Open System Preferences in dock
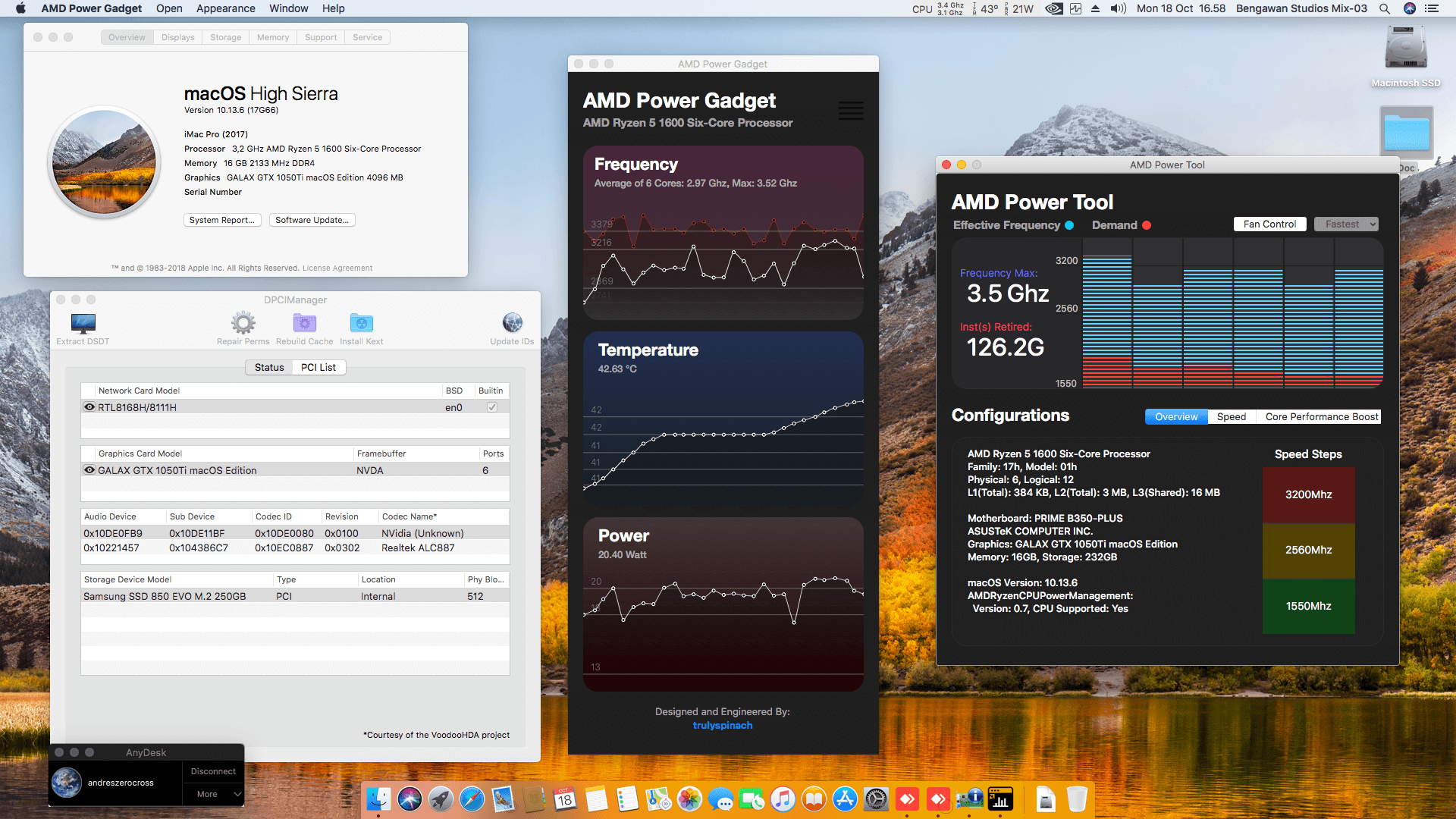This screenshot has height=819, width=1456. pyautogui.click(x=876, y=799)
